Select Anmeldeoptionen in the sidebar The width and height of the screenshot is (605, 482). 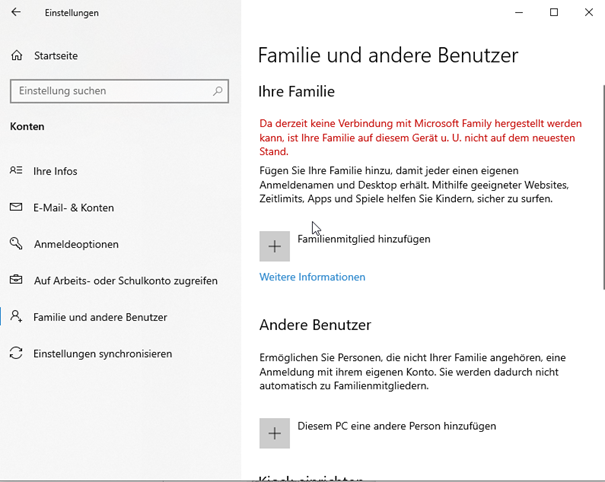point(76,244)
